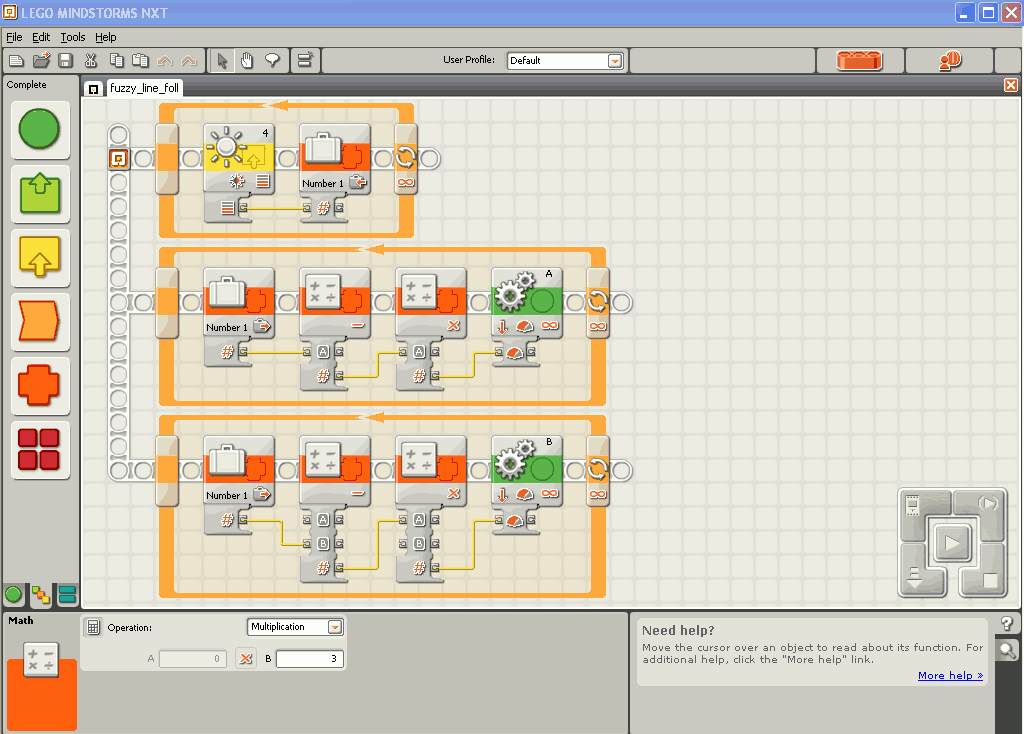Pick the yellow Sensor palette block
This screenshot has width=1024, height=734.
[x=39, y=257]
